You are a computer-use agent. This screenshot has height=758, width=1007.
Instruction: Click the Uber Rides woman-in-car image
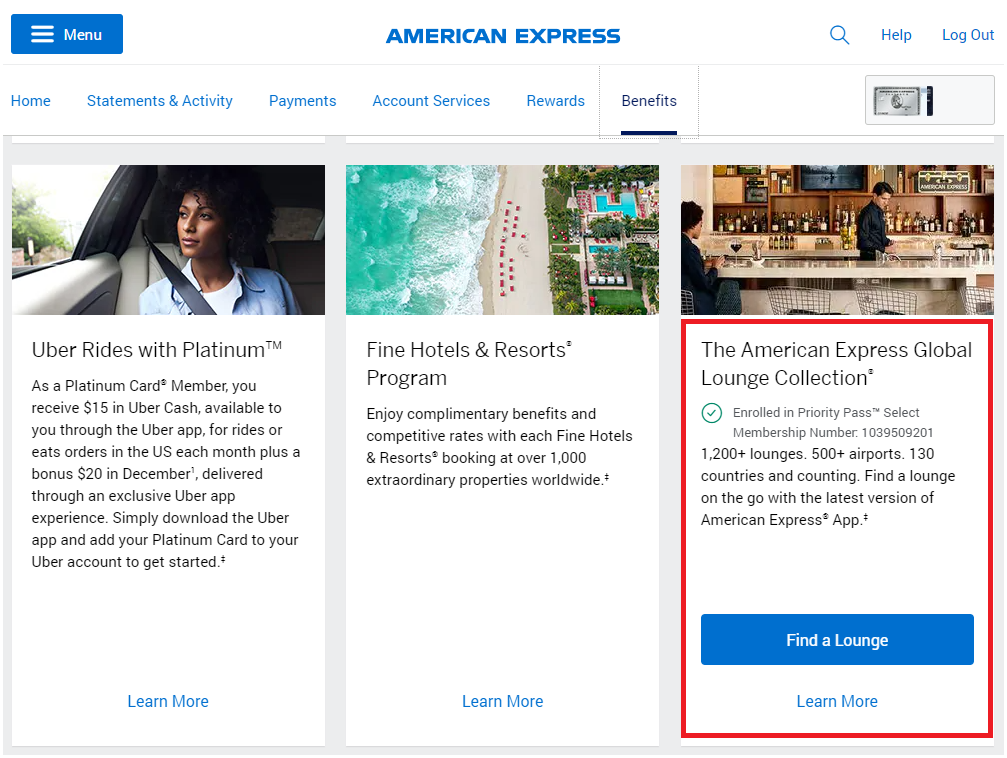point(168,240)
